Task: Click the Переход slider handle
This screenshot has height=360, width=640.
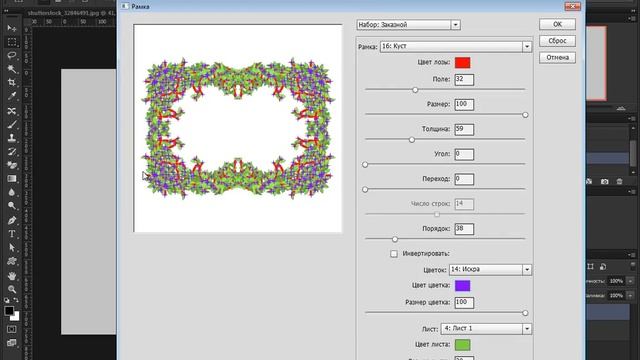Action: pos(365,189)
